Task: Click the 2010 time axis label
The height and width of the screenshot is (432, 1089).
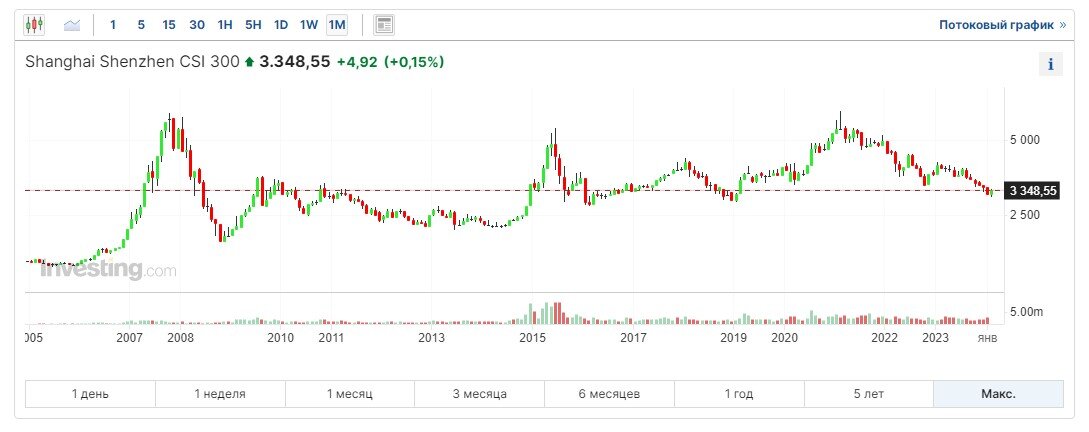Action: pos(281,338)
